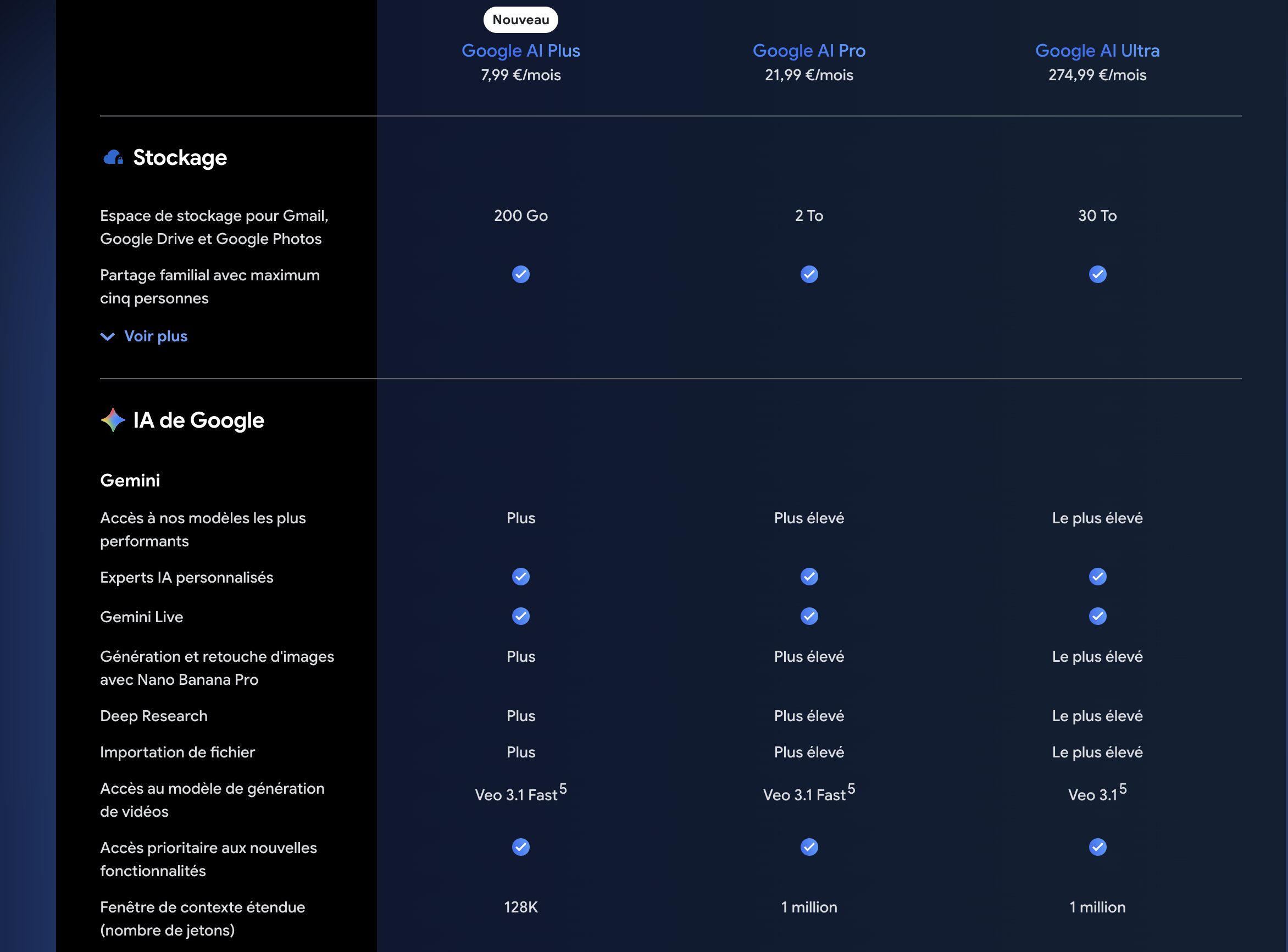Click the Partage familial checkmark under Google AI Ultra
Image resolution: width=1288 pixels, height=952 pixels.
(x=1097, y=274)
